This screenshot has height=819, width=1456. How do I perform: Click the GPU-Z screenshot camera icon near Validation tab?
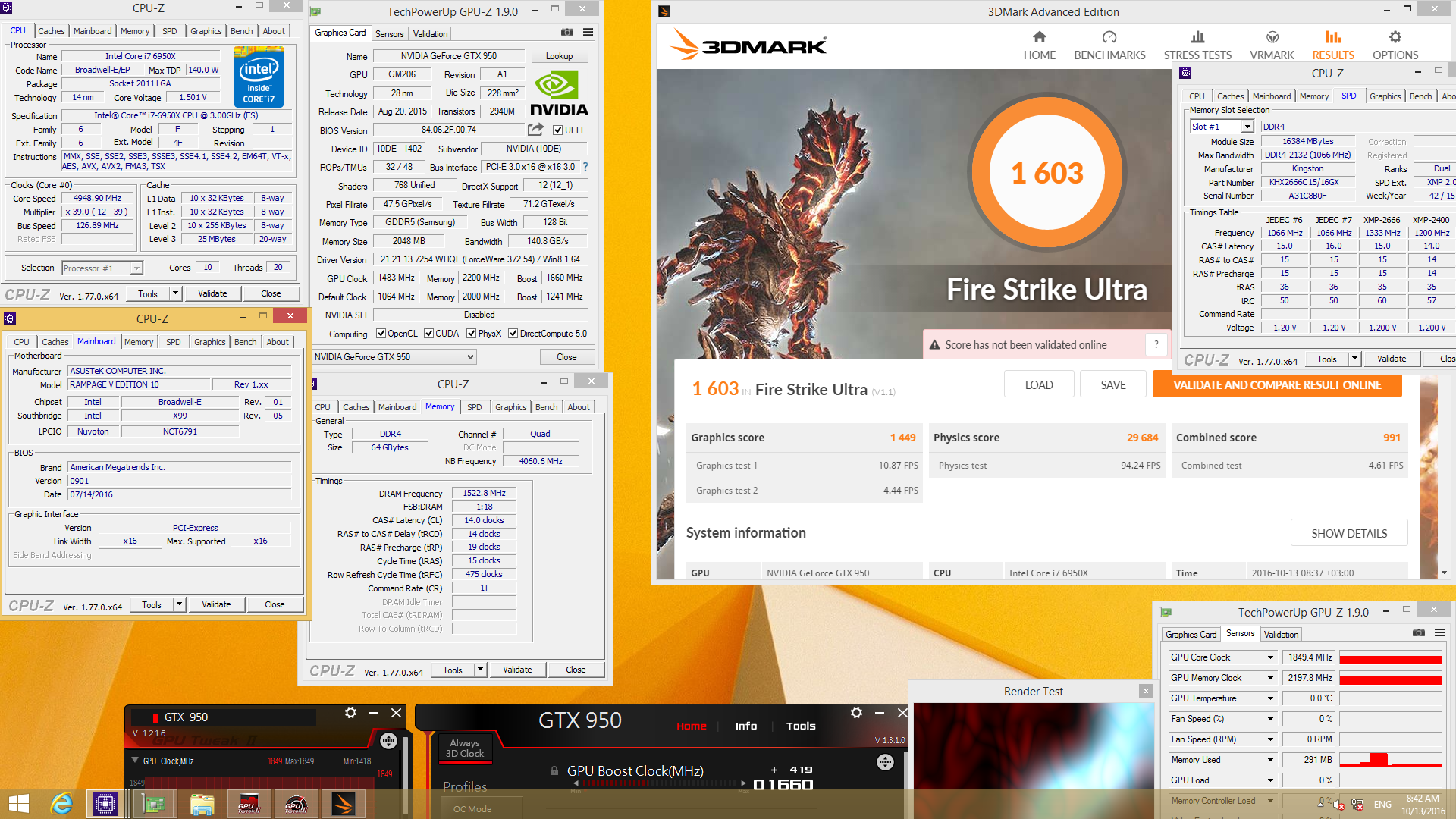tap(566, 33)
